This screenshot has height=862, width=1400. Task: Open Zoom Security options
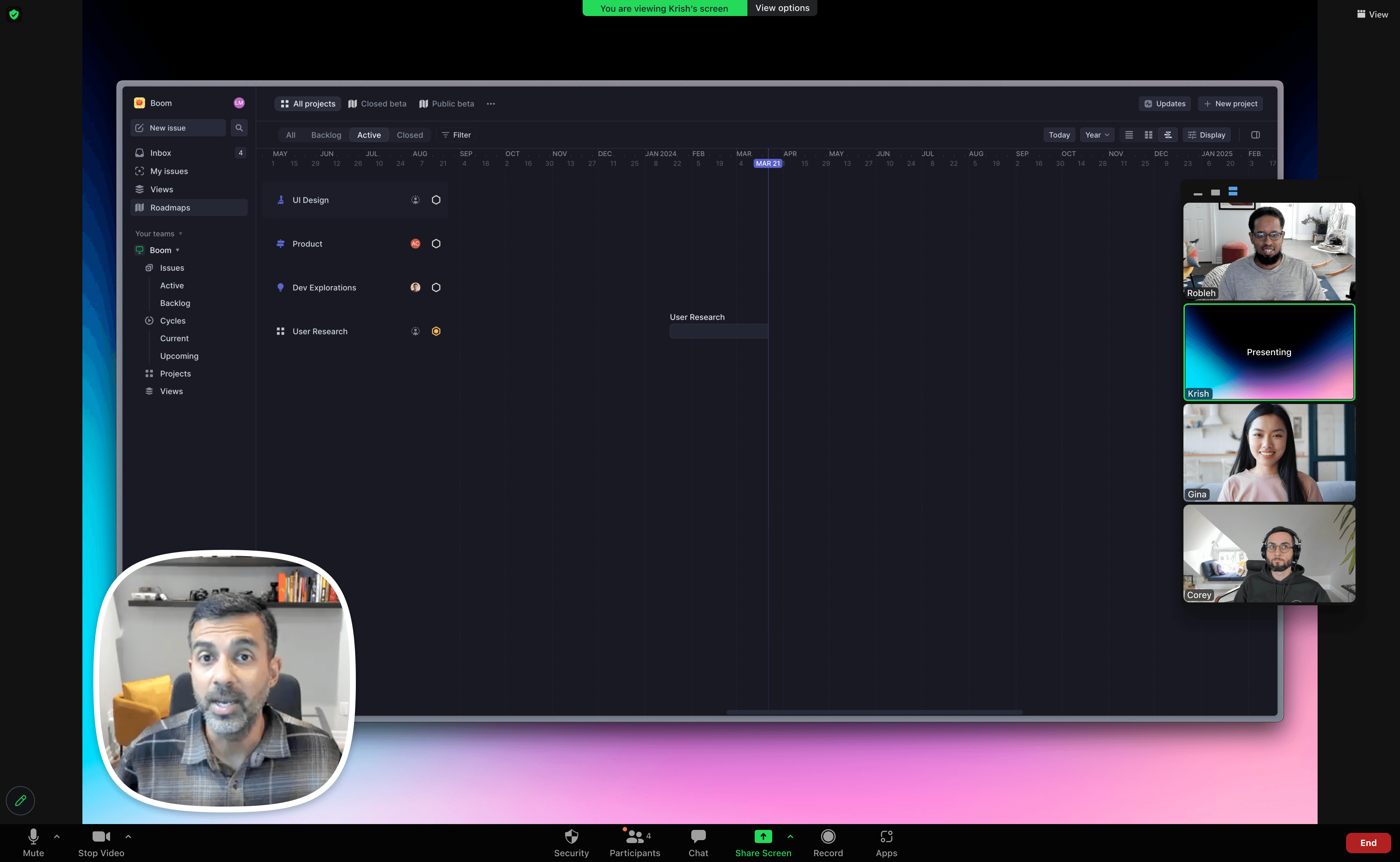point(571,843)
